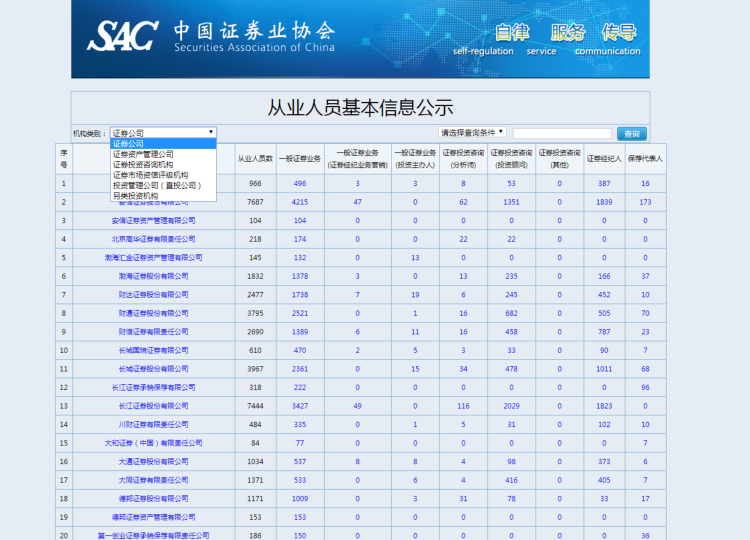Click 渤海证券股份有限公司 company name

pyautogui.click(x=153, y=276)
